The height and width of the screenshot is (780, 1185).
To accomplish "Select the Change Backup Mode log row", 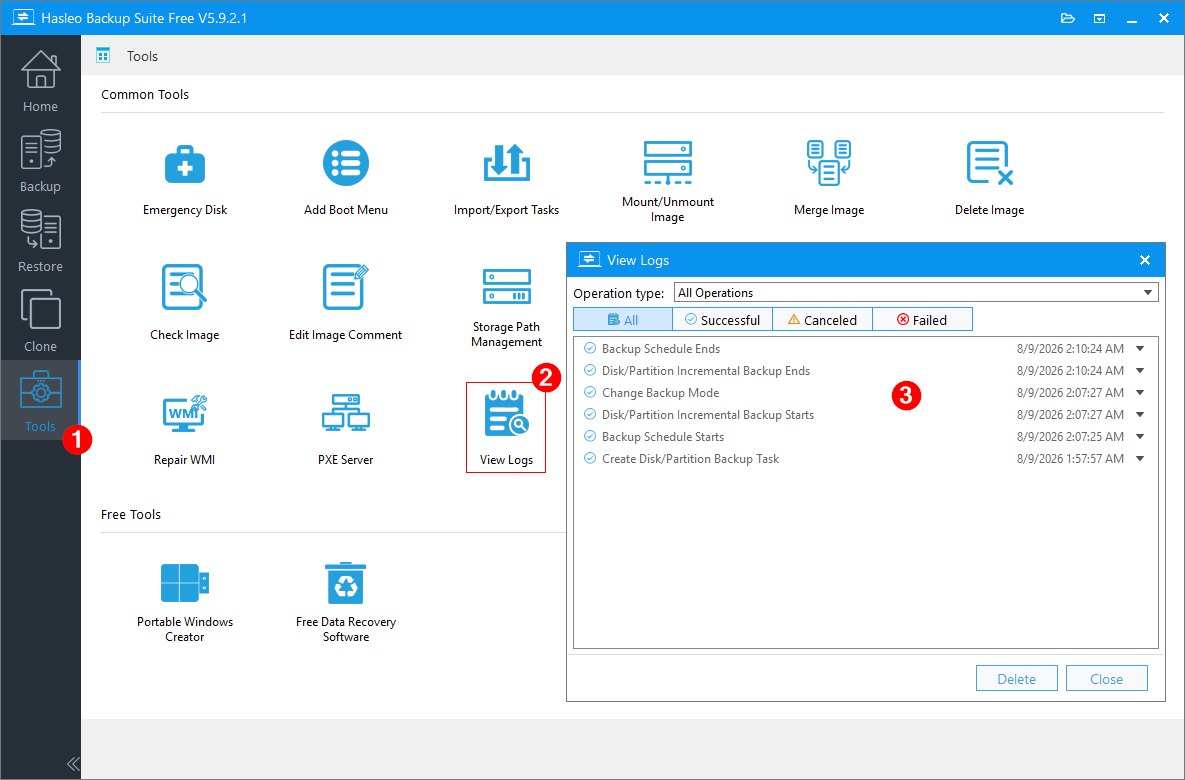I will [x=865, y=392].
